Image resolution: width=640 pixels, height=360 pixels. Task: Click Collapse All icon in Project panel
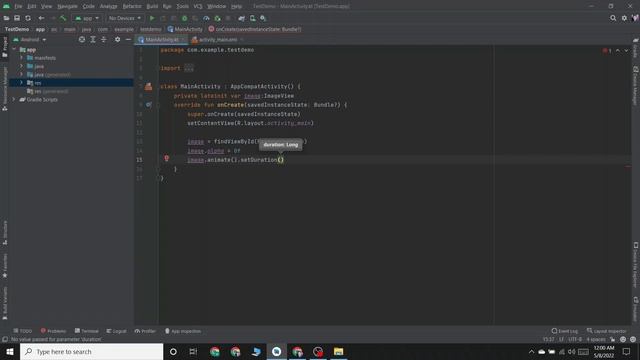pyautogui.click(x=104, y=39)
